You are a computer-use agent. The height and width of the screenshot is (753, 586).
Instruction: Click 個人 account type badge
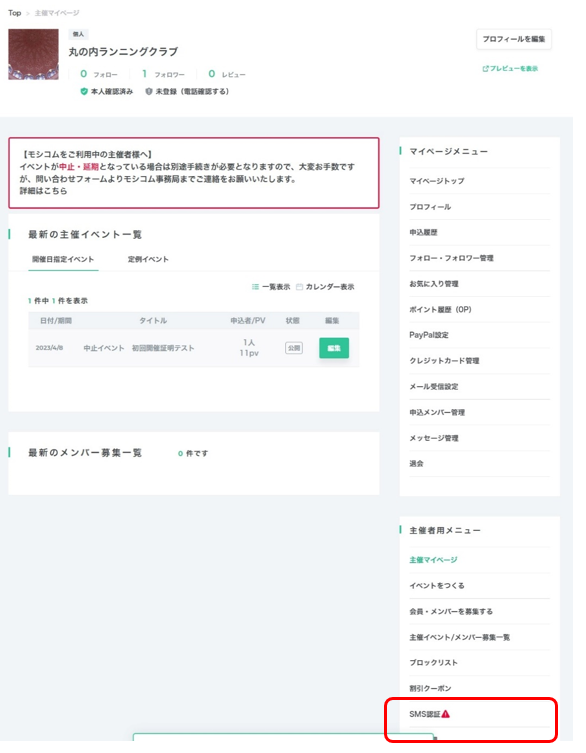pos(78,35)
